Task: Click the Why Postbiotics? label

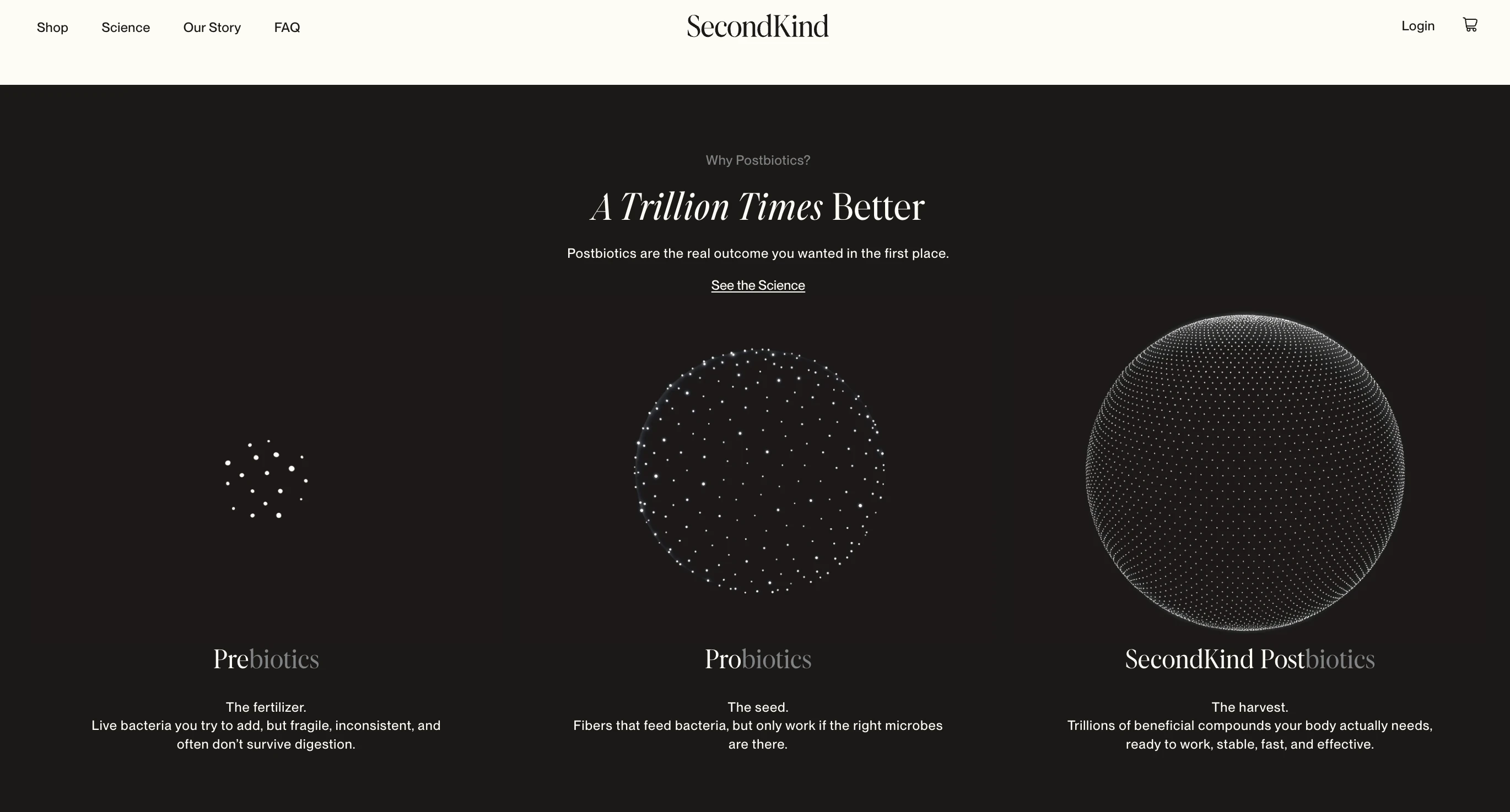Action: [x=757, y=160]
